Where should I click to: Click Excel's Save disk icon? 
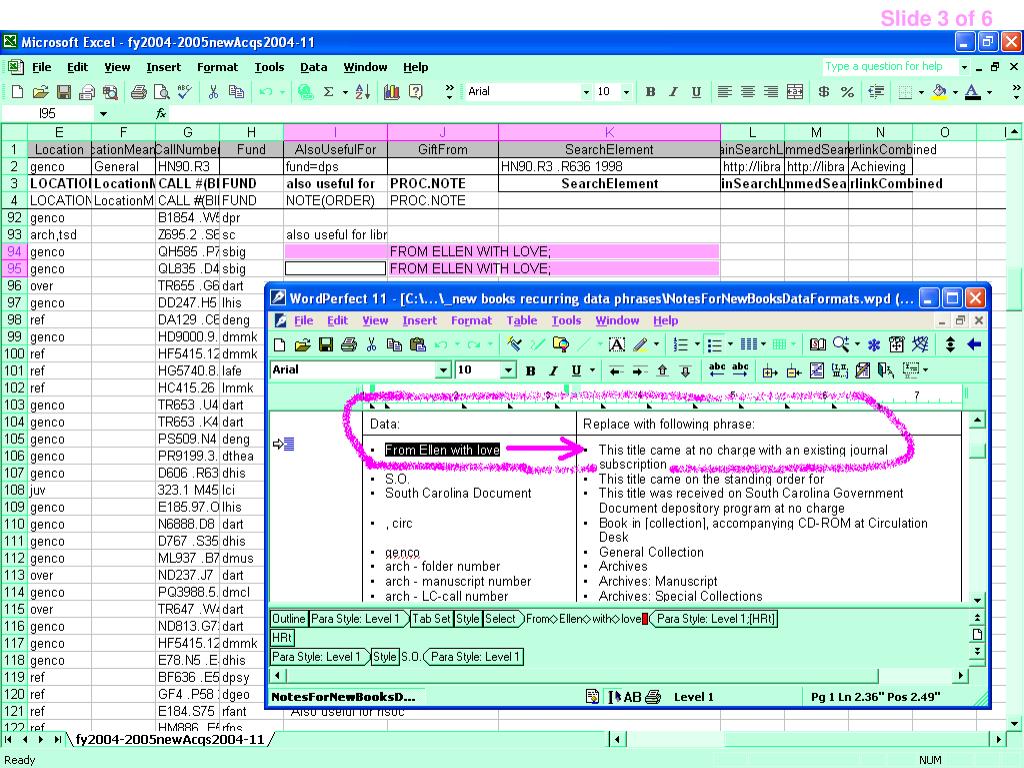pyautogui.click(x=63, y=92)
